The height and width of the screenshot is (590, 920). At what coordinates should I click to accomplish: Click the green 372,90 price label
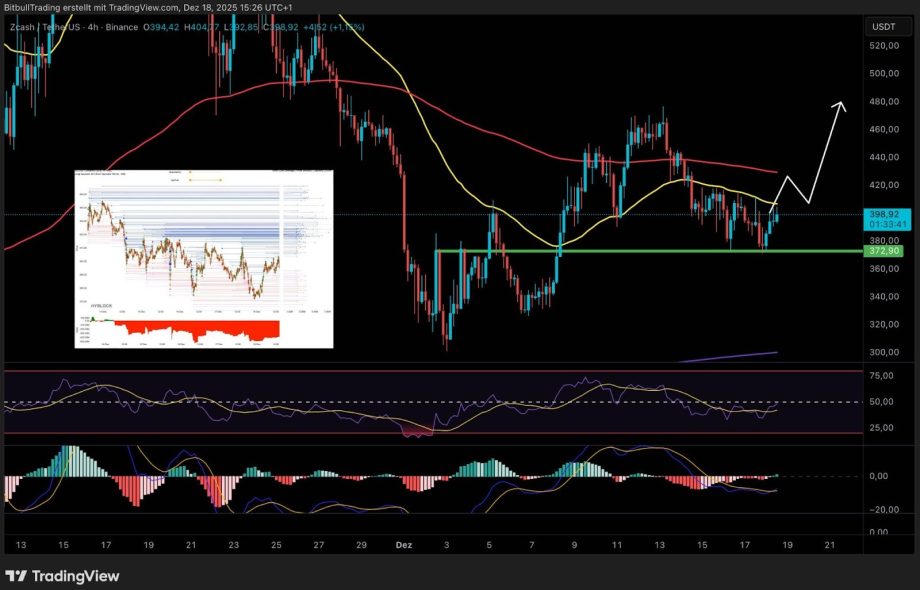coord(883,251)
